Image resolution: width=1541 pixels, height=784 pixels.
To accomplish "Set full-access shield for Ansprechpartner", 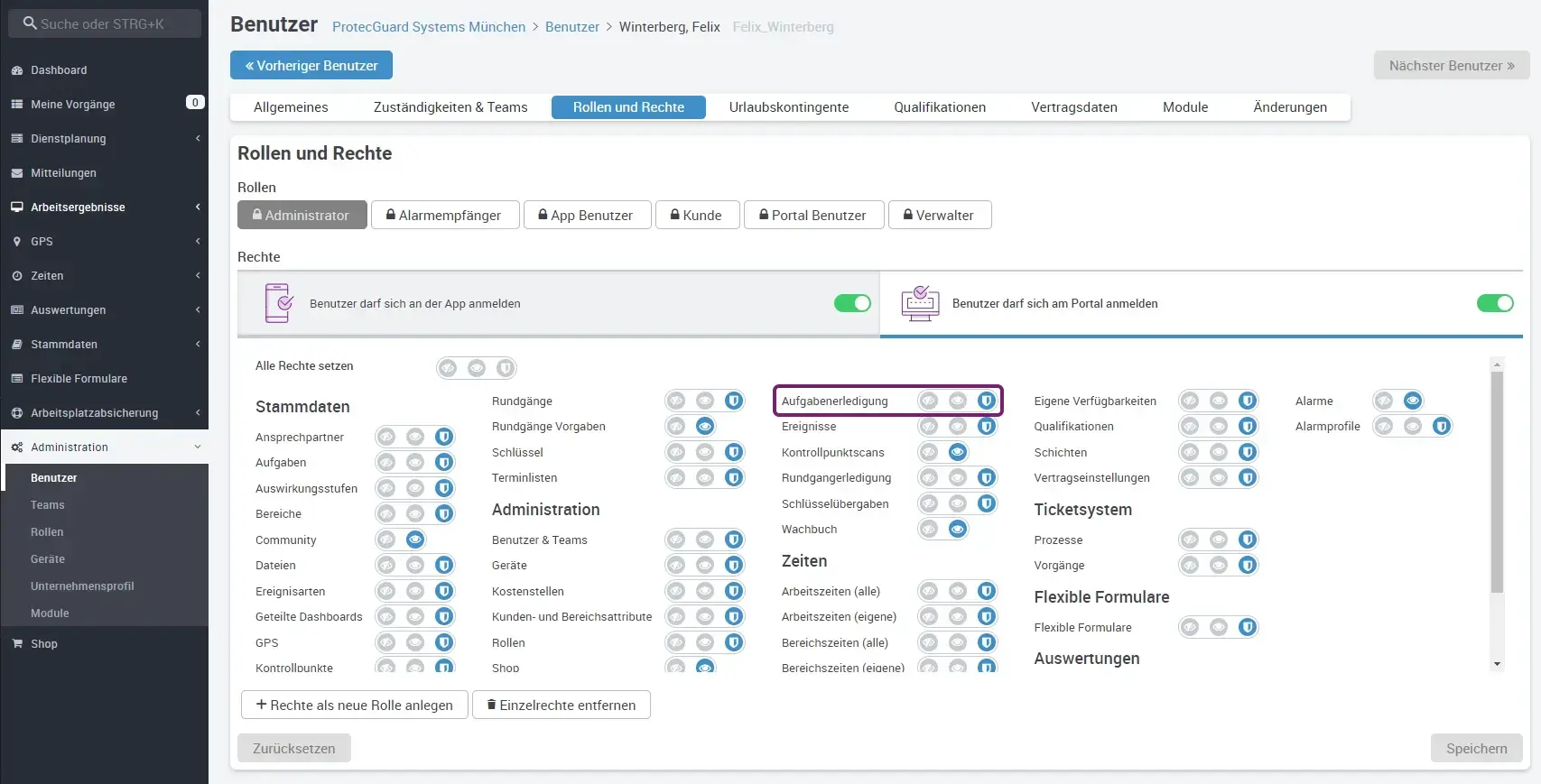I will tap(444, 437).
